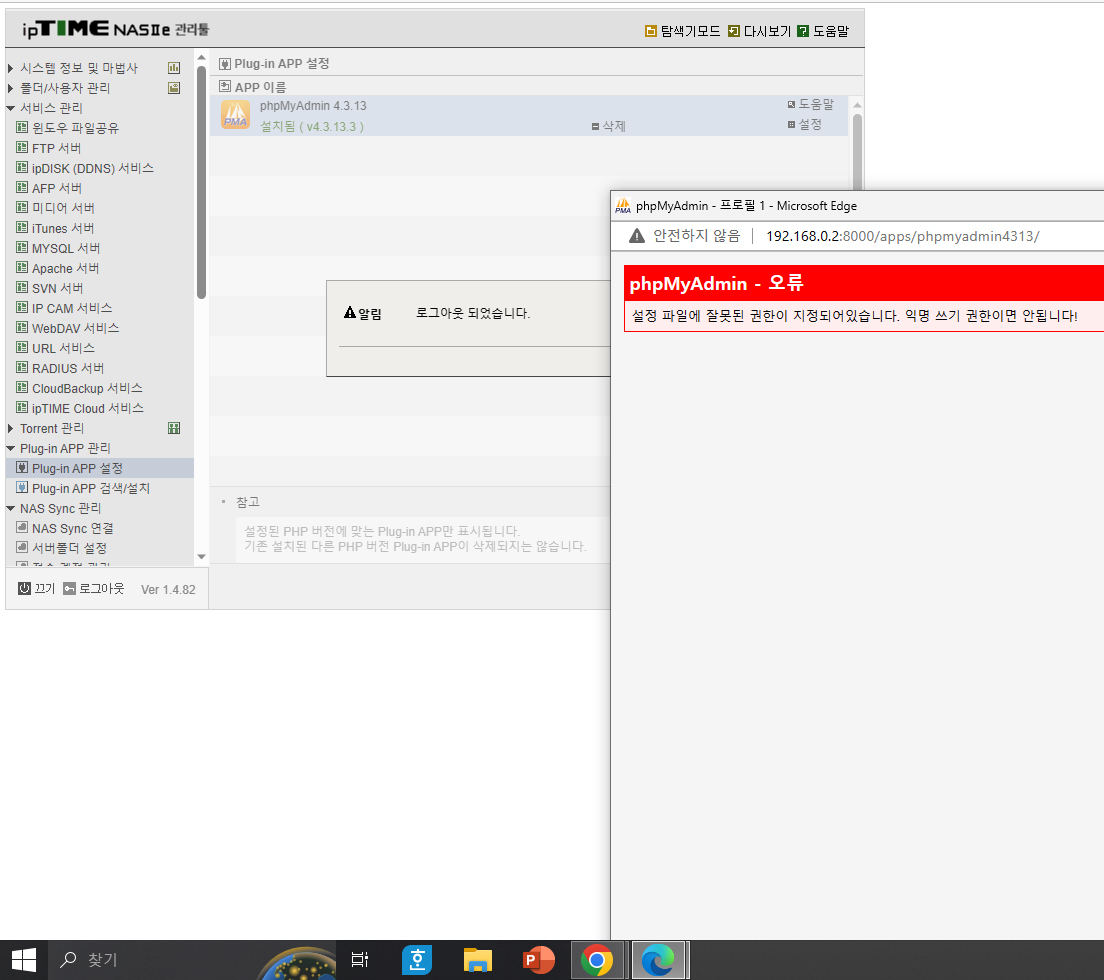This screenshot has width=1104, height=980.
Task: Click phpMyAdmin PMA app icon
Action: (x=235, y=115)
